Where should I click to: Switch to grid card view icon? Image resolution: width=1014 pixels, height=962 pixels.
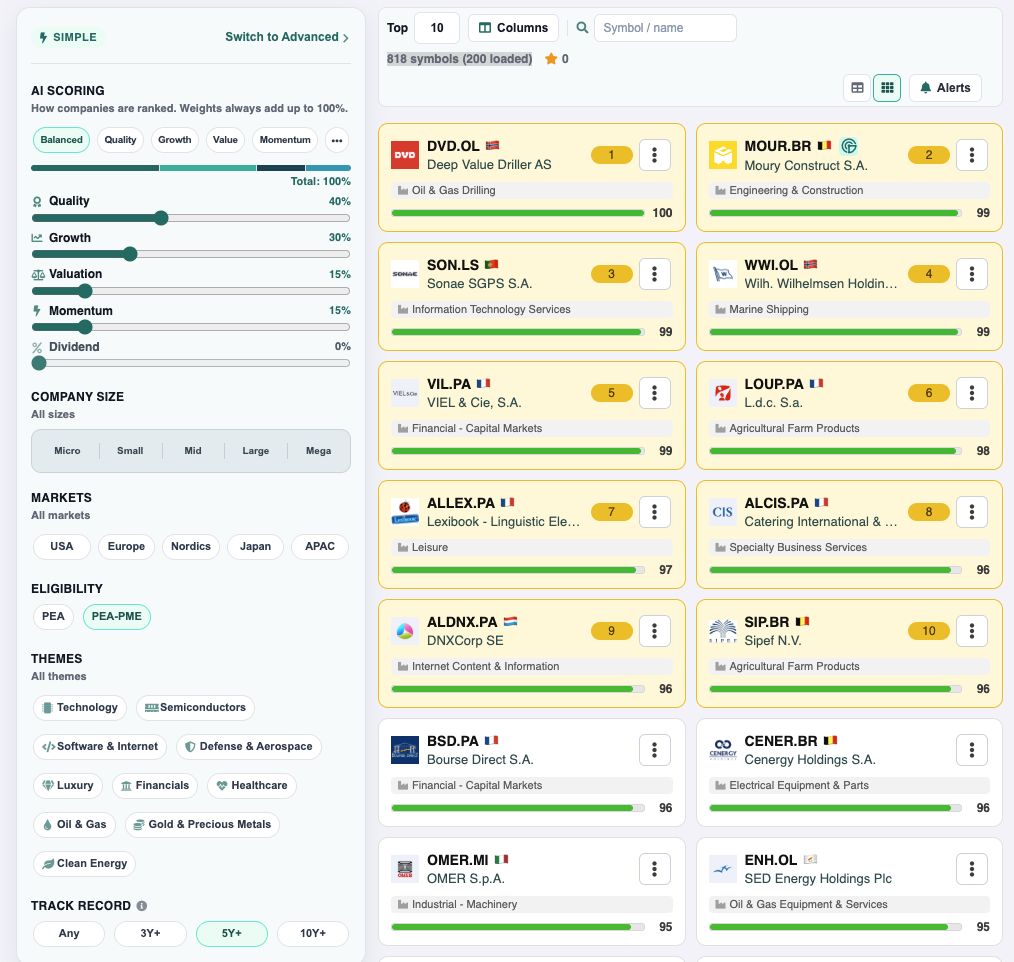point(887,88)
